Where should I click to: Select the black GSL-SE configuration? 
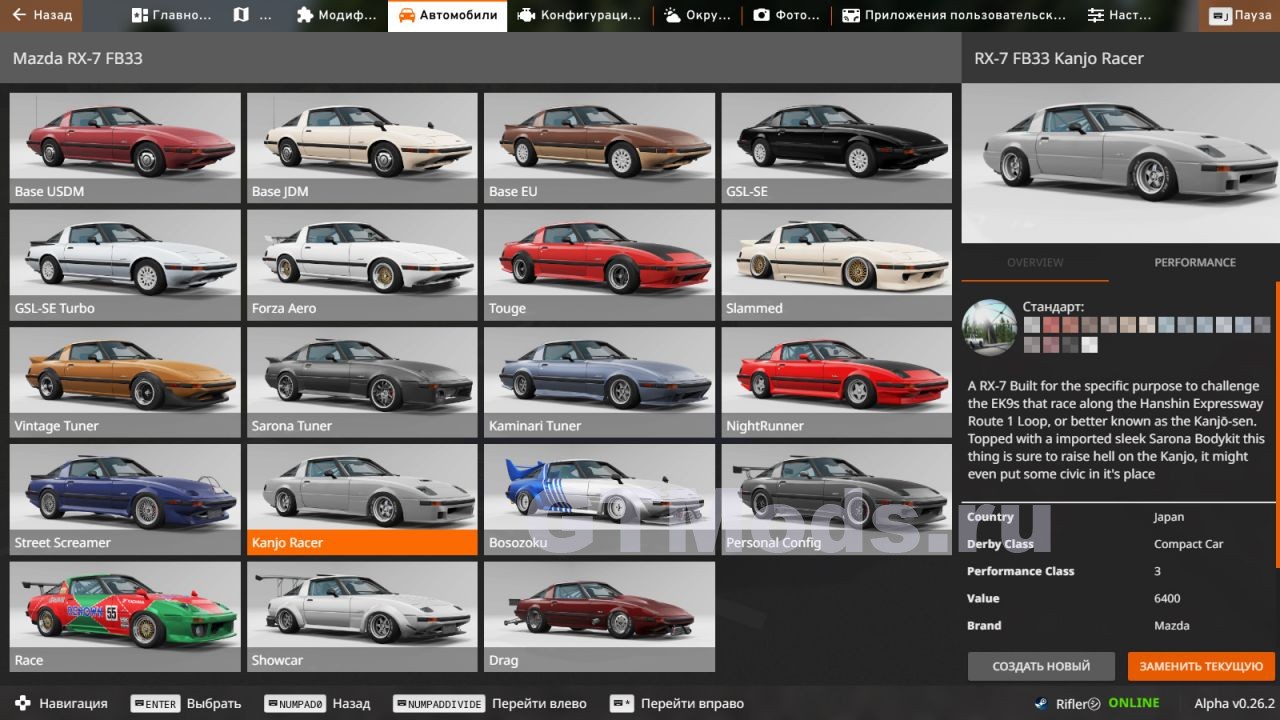pyautogui.click(x=836, y=148)
